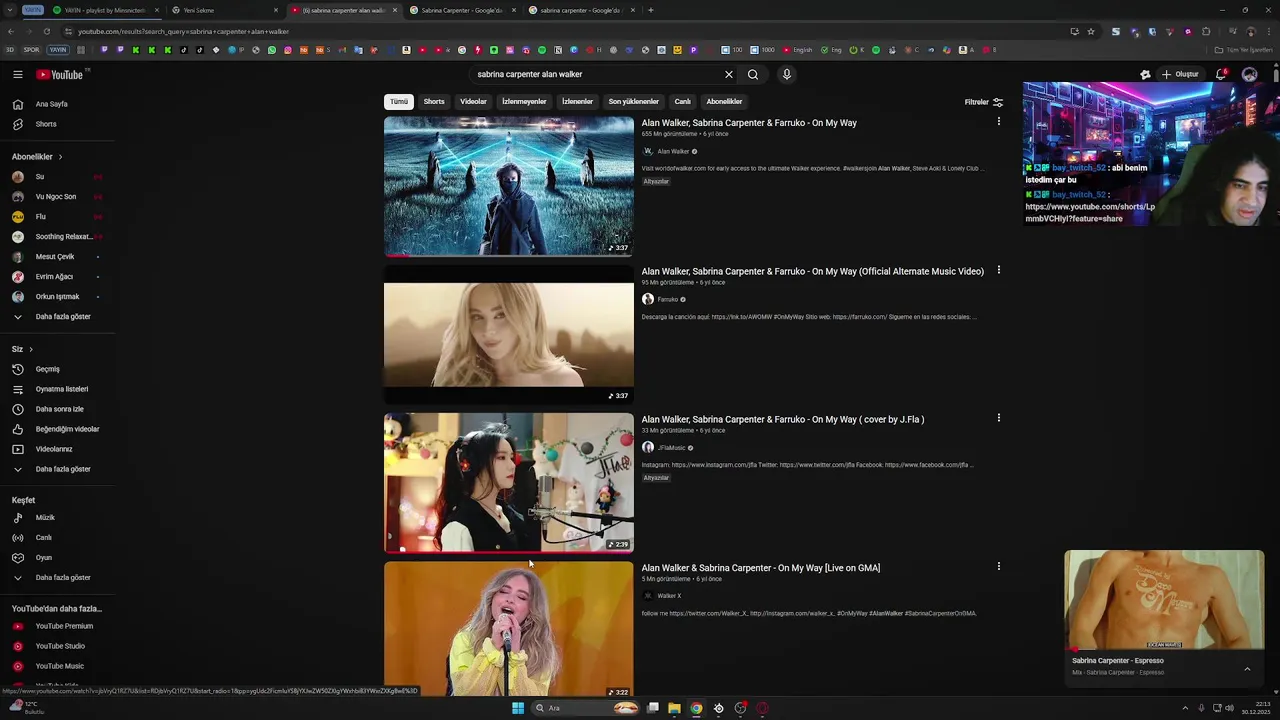Click the Oluştur create button
Screen dimensions: 1280x720
[1180, 74]
